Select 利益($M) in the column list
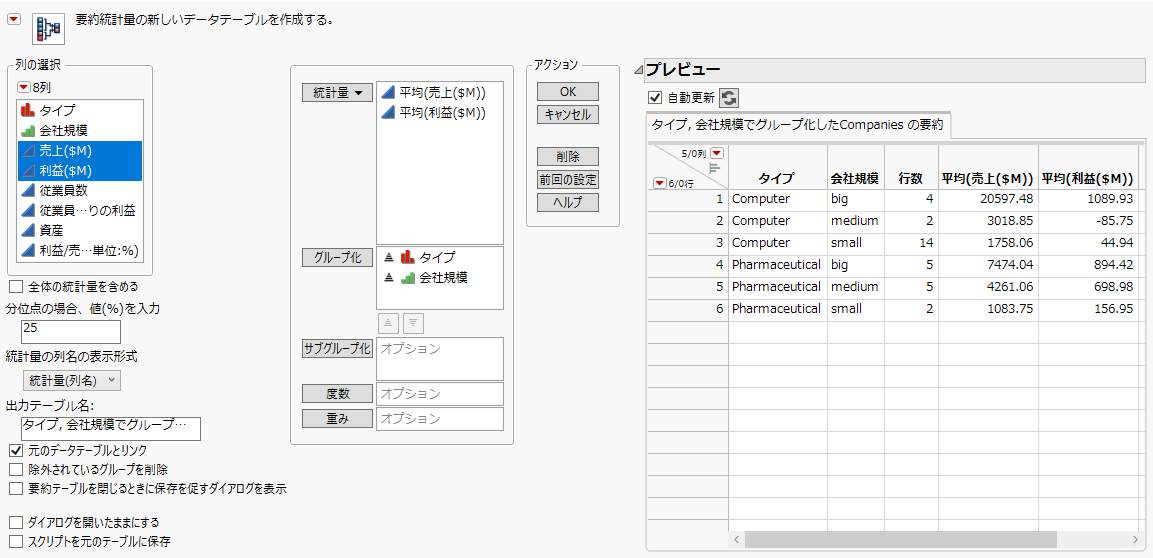The image size is (1153, 558). [x=80, y=170]
